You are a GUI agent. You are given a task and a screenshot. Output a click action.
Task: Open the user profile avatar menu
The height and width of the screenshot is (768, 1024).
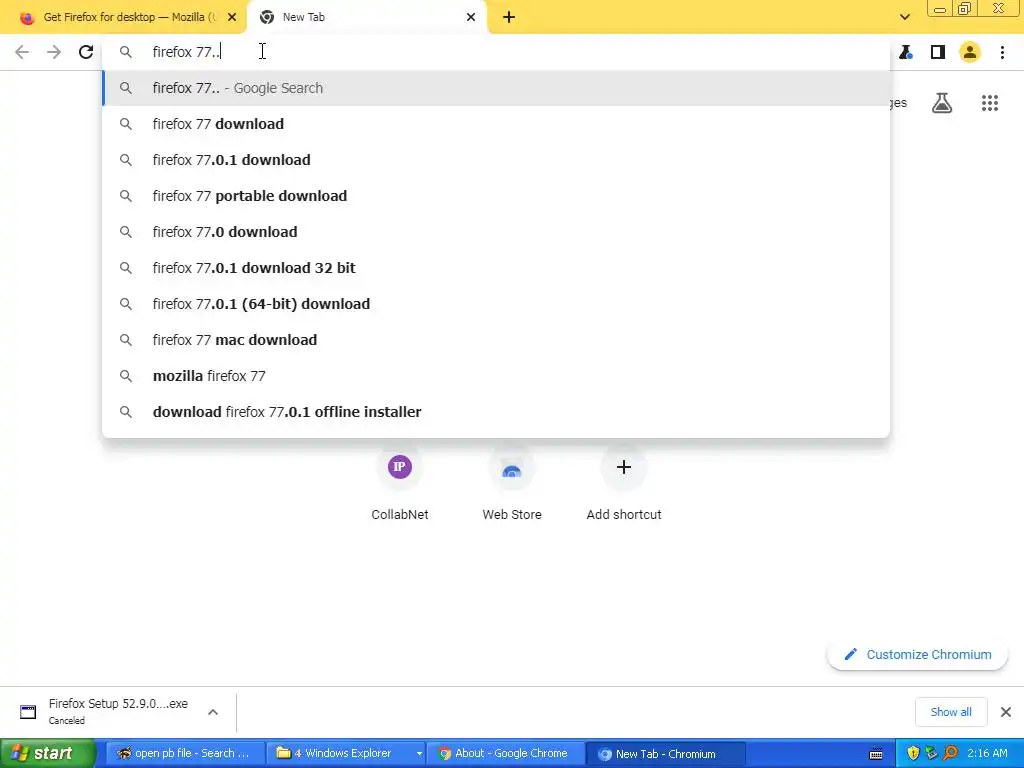tap(970, 52)
